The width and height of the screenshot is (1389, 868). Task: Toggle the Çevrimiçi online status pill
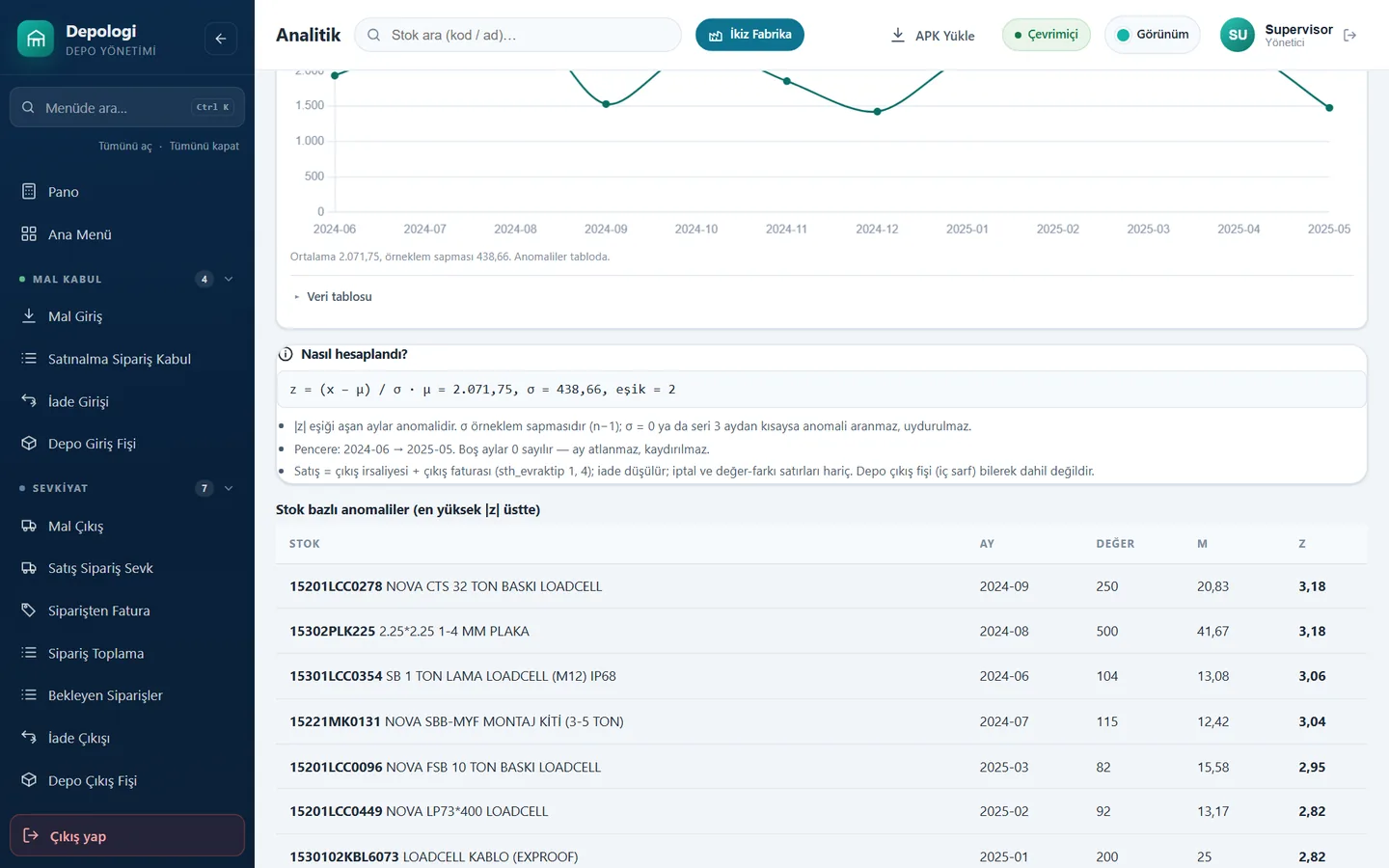(x=1047, y=35)
